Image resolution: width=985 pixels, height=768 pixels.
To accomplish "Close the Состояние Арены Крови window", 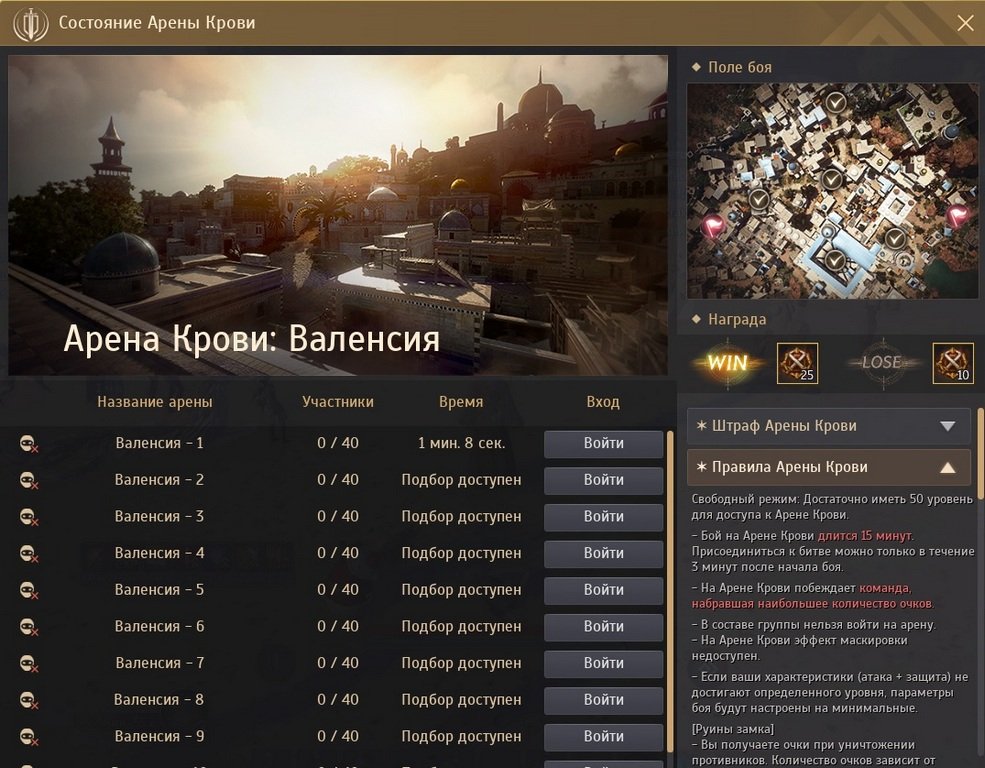I will (965, 23).
